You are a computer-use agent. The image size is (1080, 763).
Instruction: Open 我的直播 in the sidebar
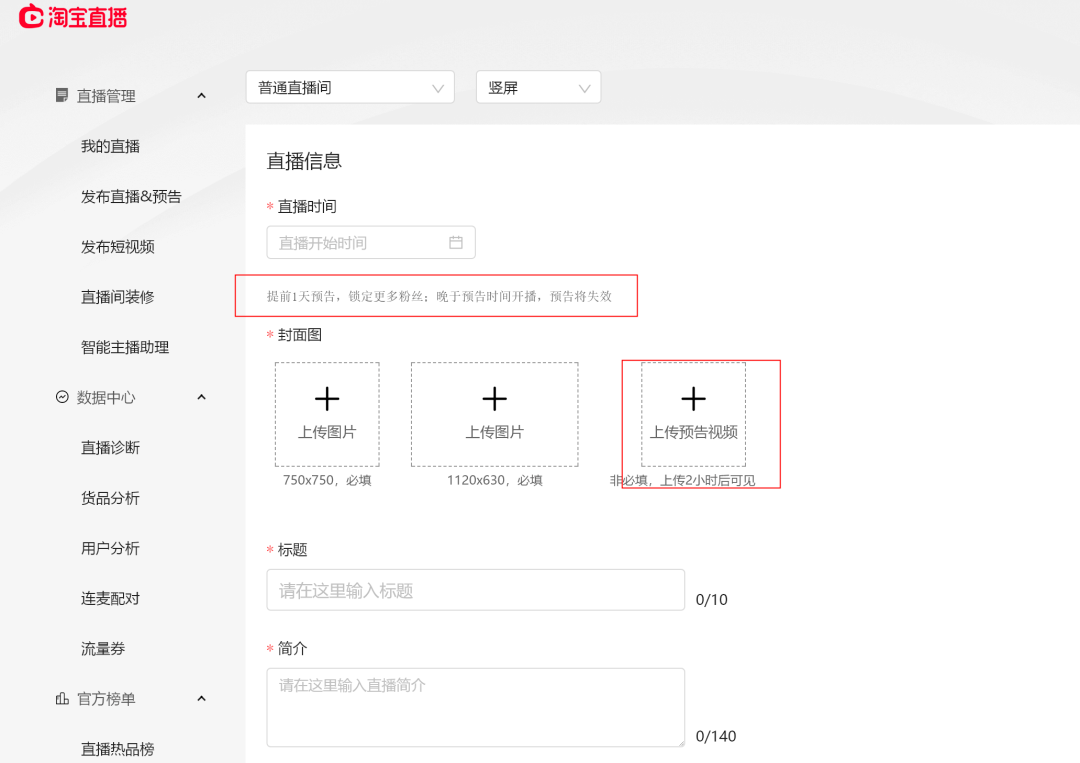(110, 146)
